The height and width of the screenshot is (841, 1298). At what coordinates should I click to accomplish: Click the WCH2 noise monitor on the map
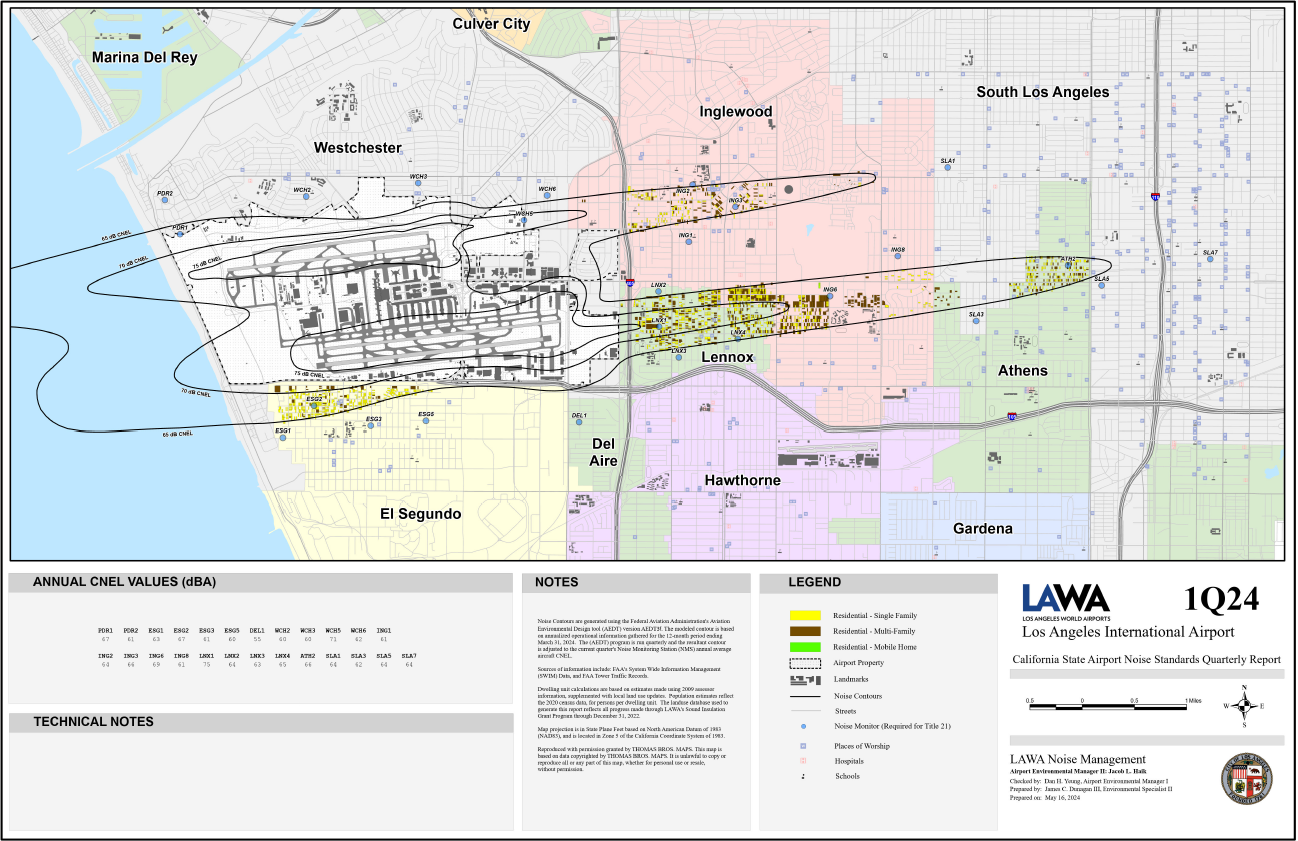(x=306, y=197)
